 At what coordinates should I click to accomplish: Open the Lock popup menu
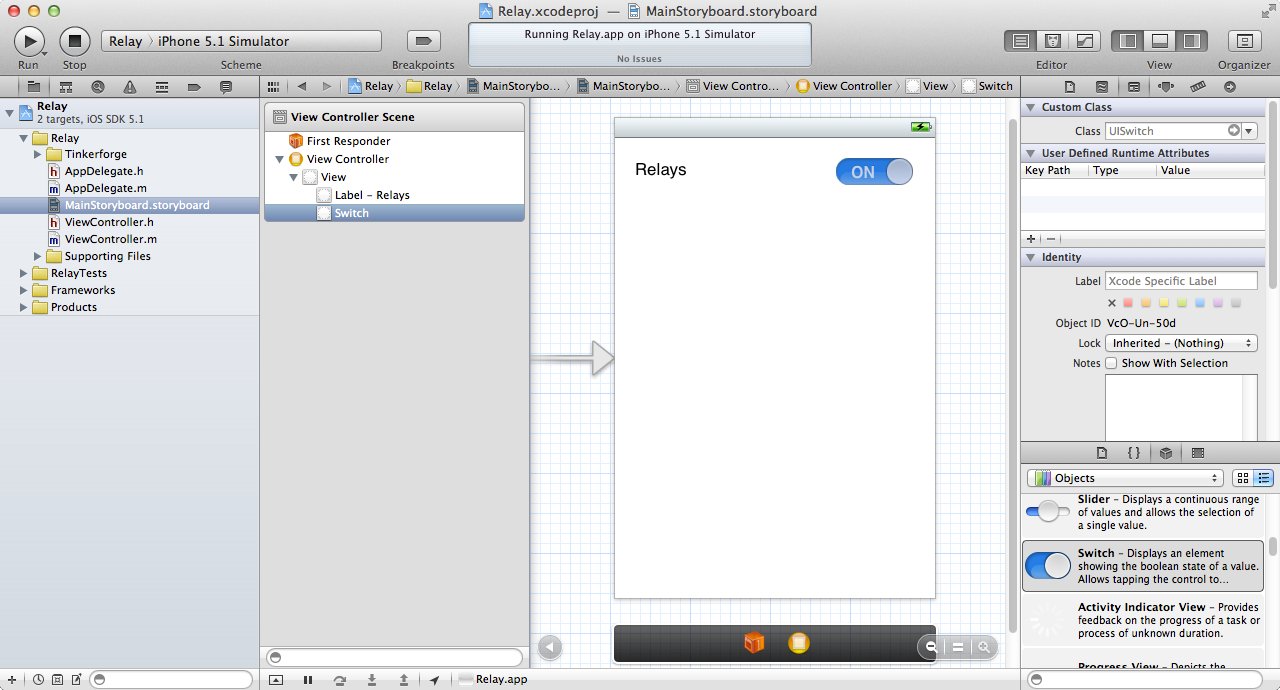coord(1181,343)
